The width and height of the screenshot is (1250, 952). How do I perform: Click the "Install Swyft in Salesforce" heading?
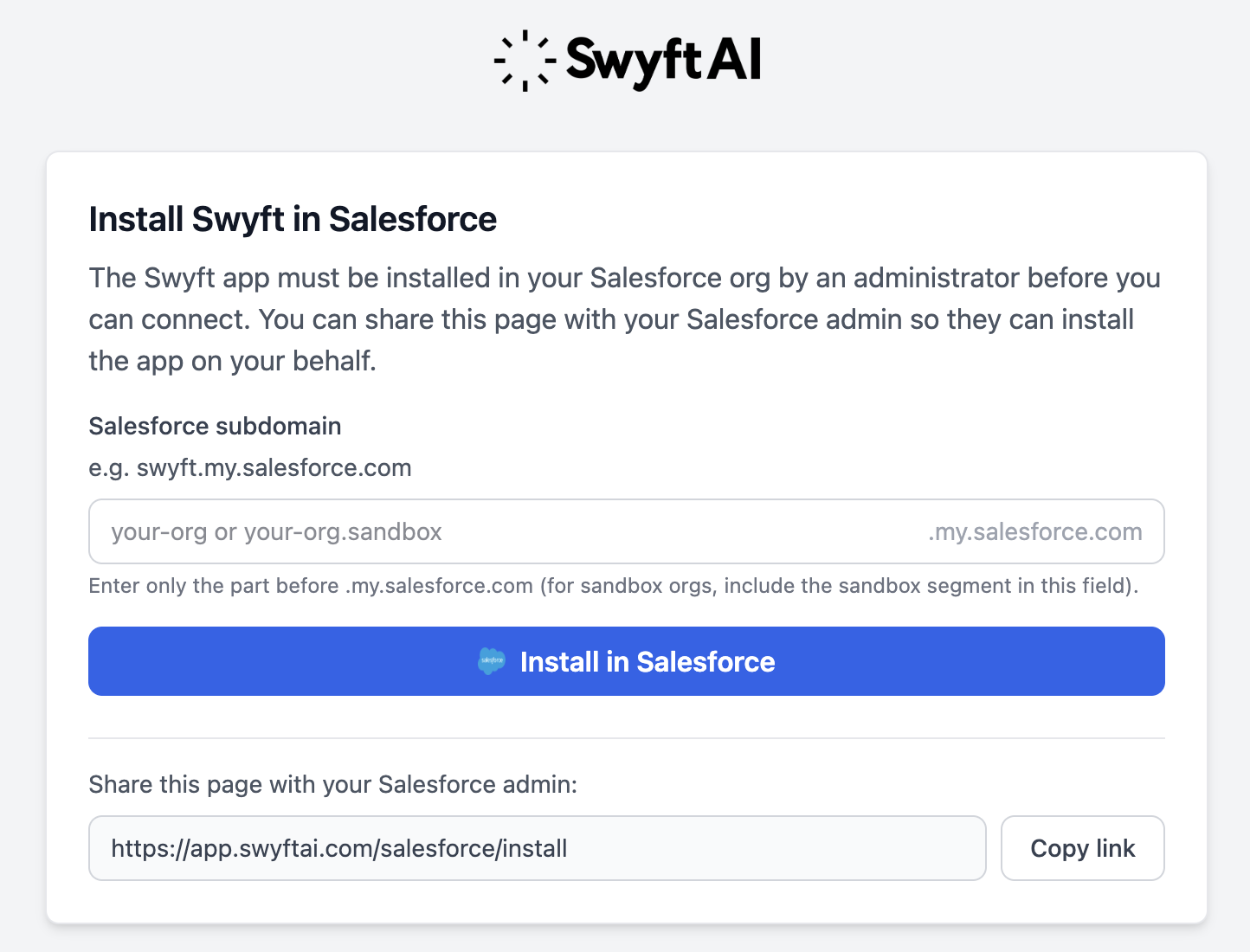pyautogui.click(x=293, y=219)
